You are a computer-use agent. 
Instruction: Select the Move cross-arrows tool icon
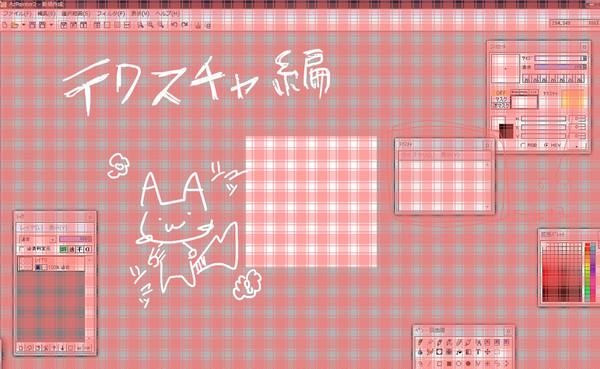point(488,351)
